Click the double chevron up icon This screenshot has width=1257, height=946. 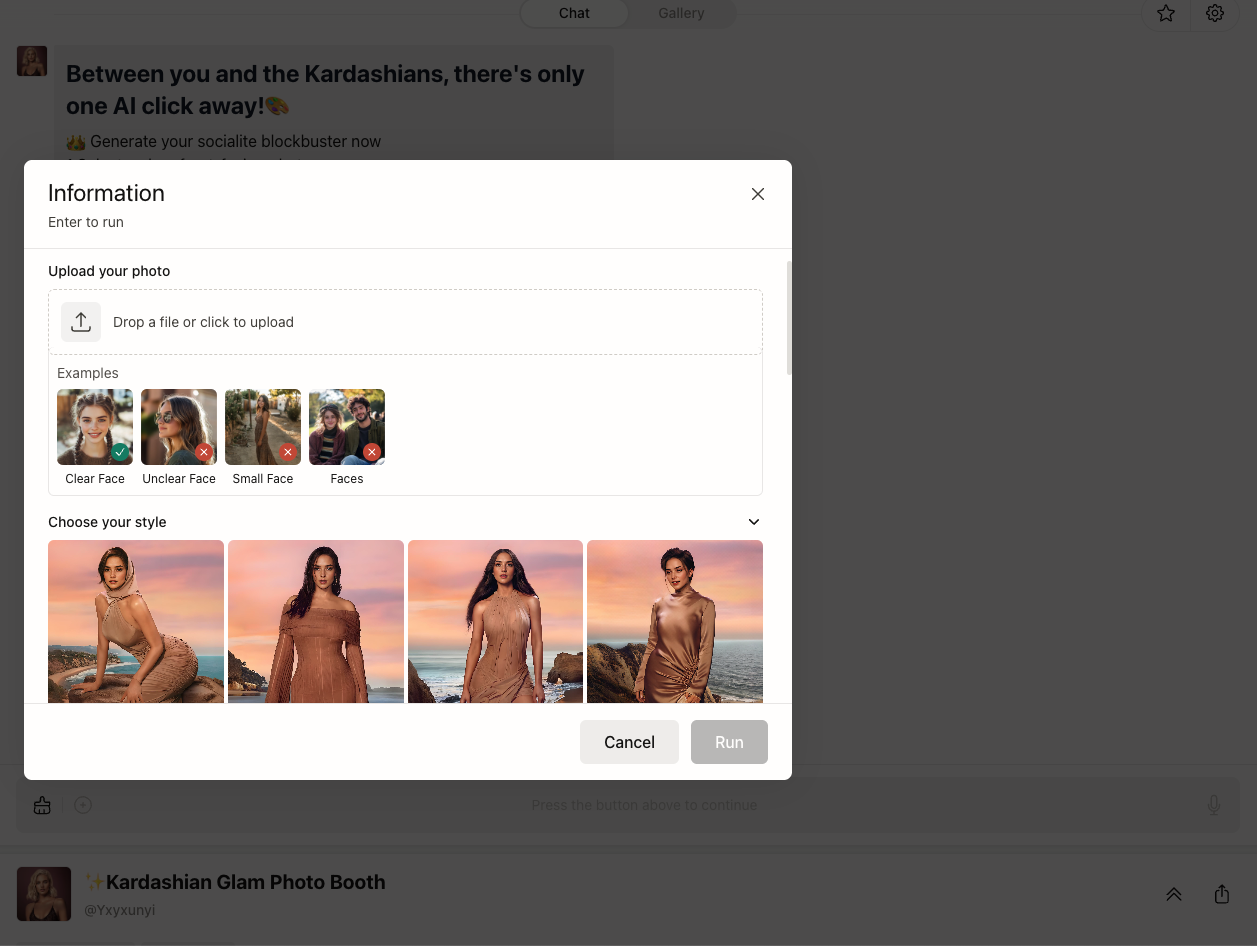point(1174,894)
